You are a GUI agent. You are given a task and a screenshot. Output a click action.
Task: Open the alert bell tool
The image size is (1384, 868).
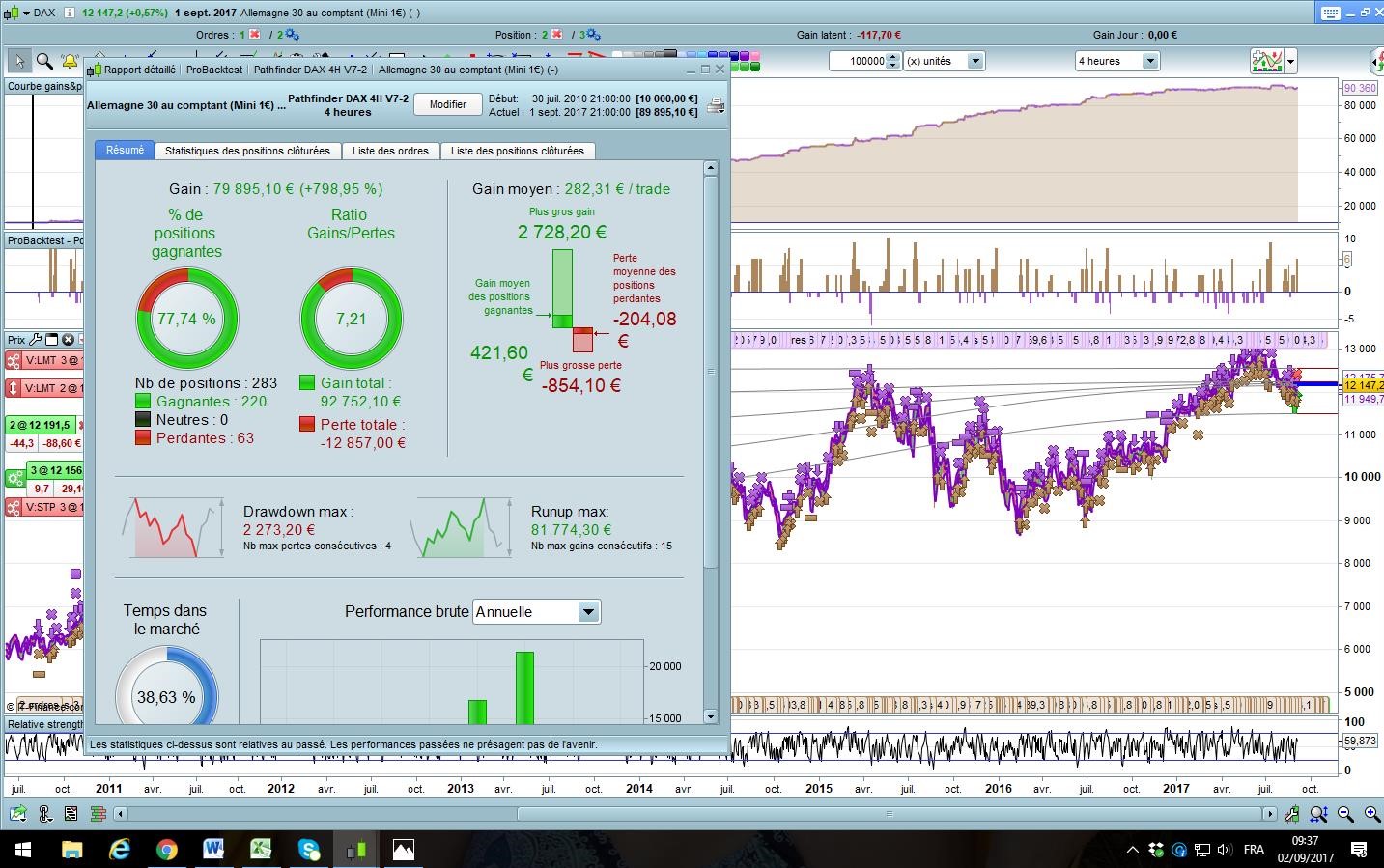[x=70, y=61]
